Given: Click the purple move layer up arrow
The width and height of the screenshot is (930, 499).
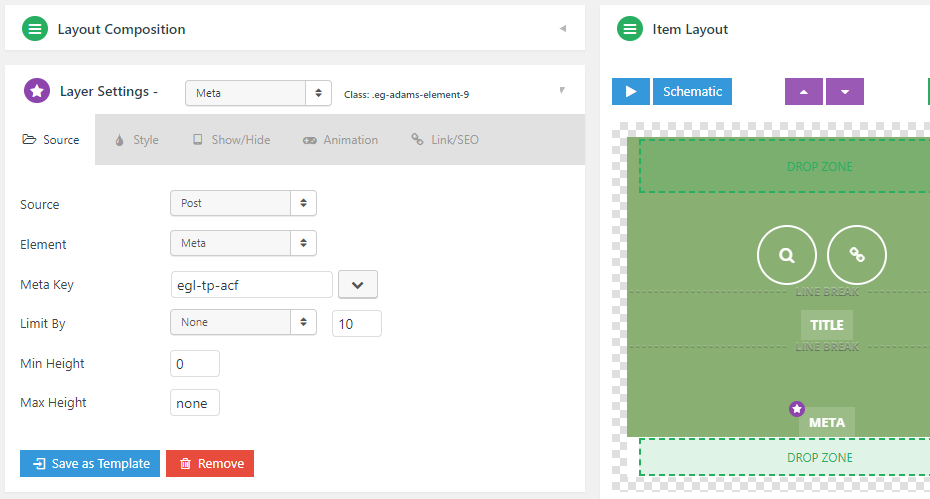Looking at the screenshot, I should [x=804, y=91].
